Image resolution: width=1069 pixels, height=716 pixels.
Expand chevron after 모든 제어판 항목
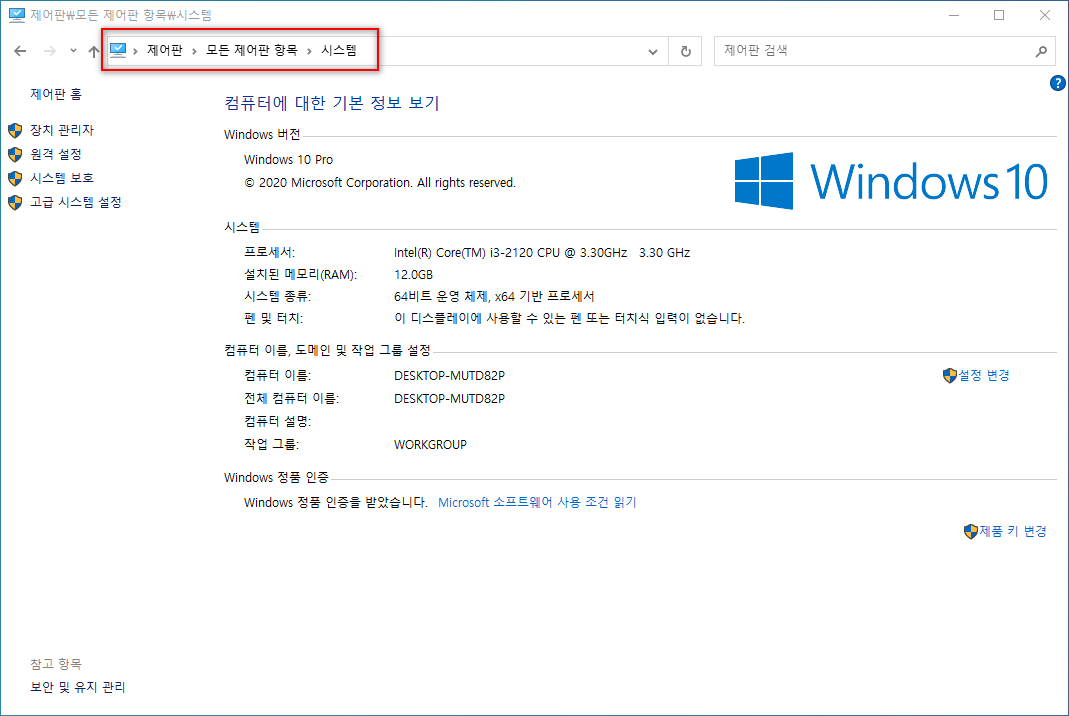click(309, 51)
